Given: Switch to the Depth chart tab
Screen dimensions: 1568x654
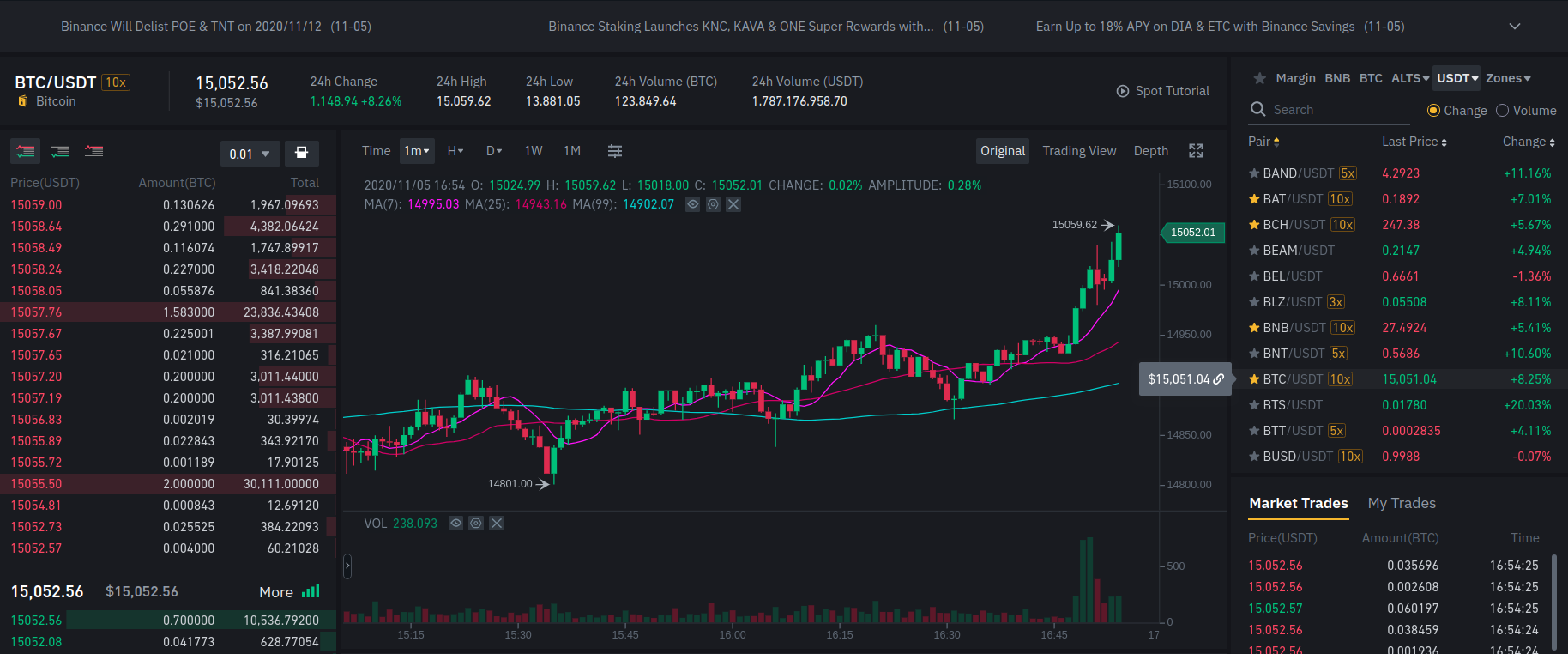Looking at the screenshot, I should coord(1150,151).
